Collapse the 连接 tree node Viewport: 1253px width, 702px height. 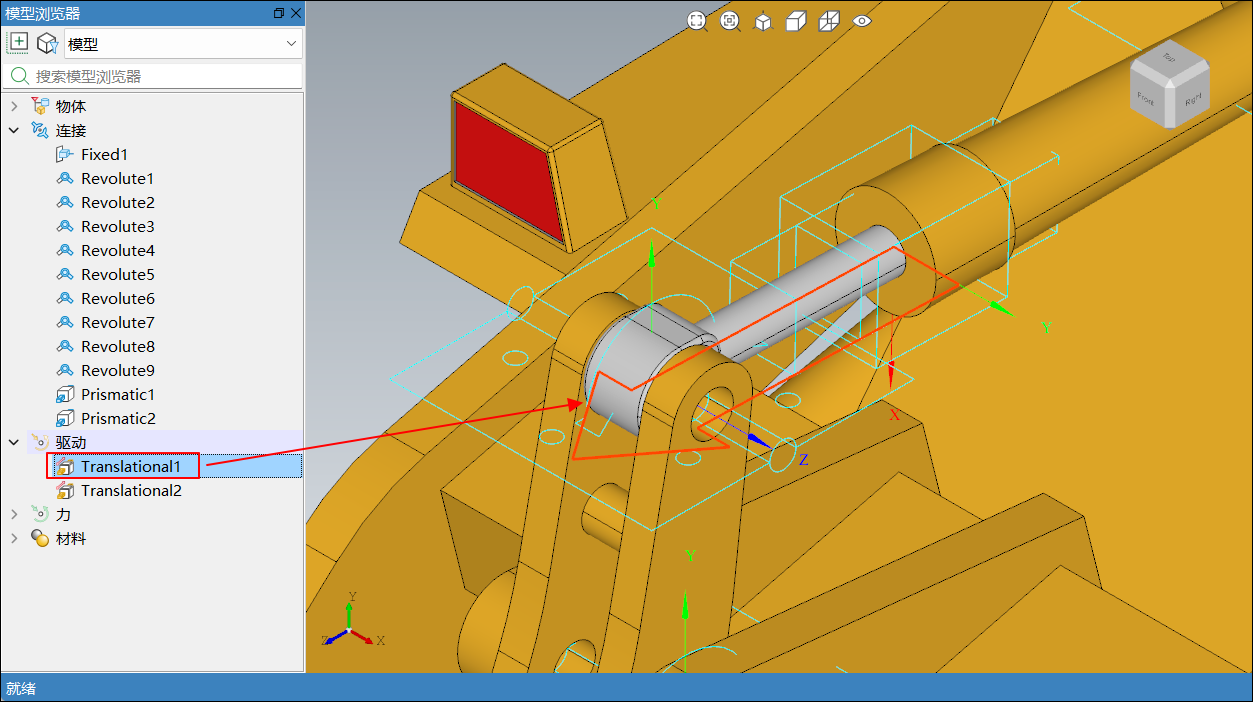click(14, 130)
